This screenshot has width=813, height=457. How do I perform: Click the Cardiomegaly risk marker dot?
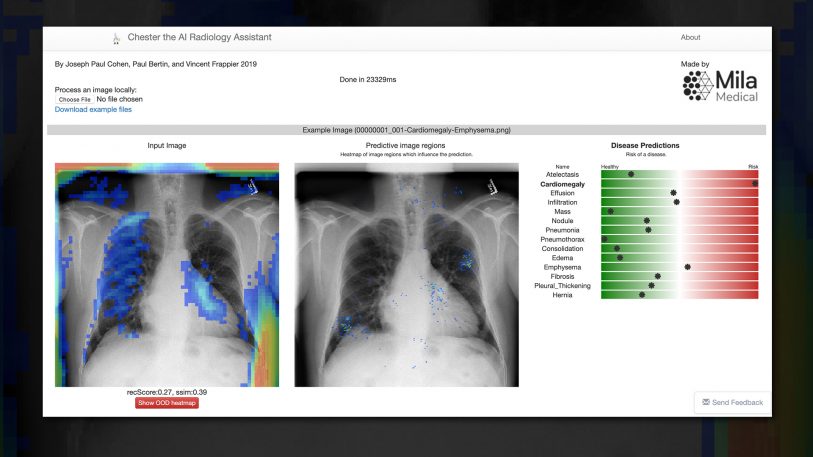(755, 184)
